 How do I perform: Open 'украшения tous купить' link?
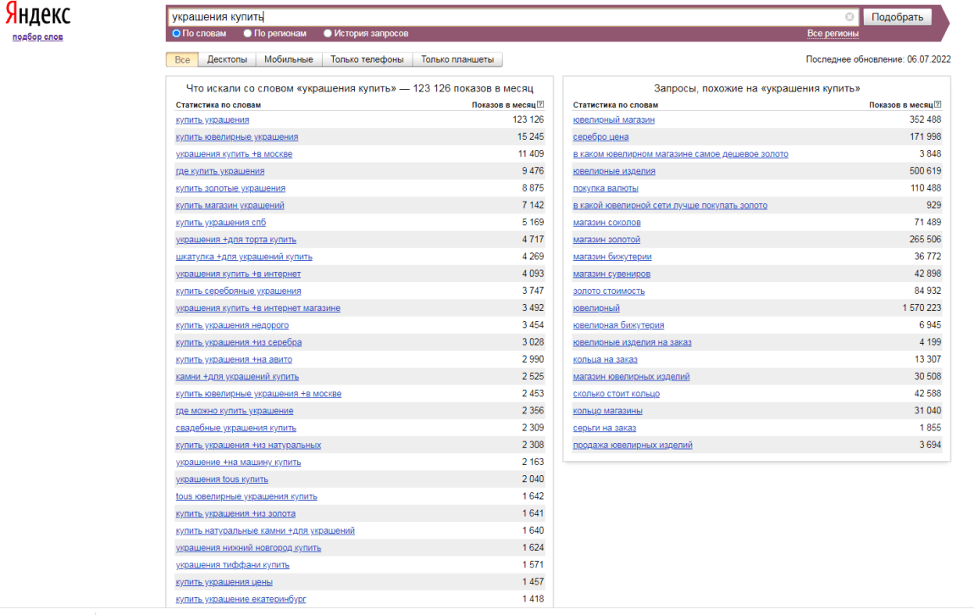tap(222, 479)
